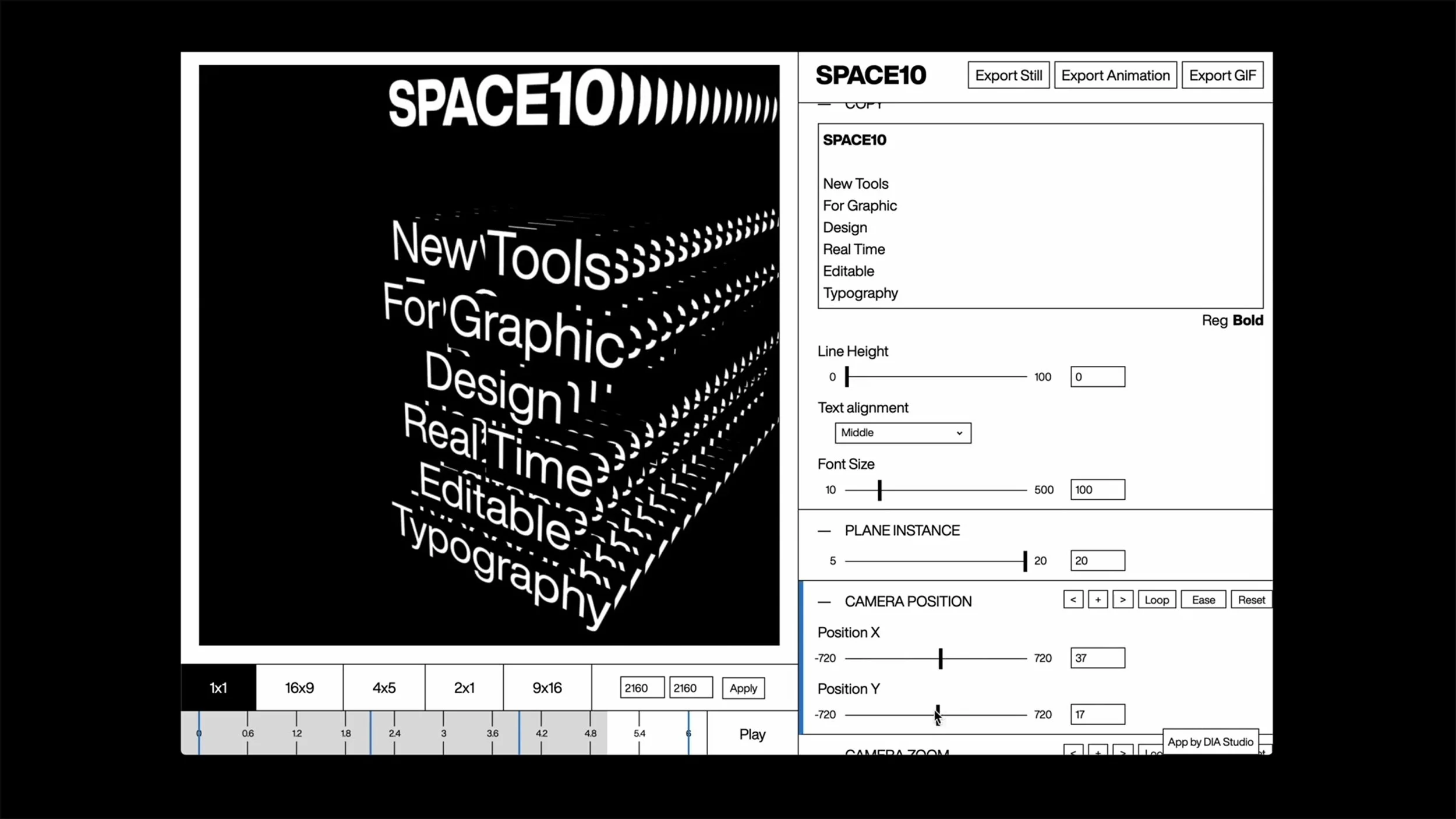Viewport: 1456px width, 819px height.
Task: Click the width input field showing 2160
Action: [x=641, y=687]
